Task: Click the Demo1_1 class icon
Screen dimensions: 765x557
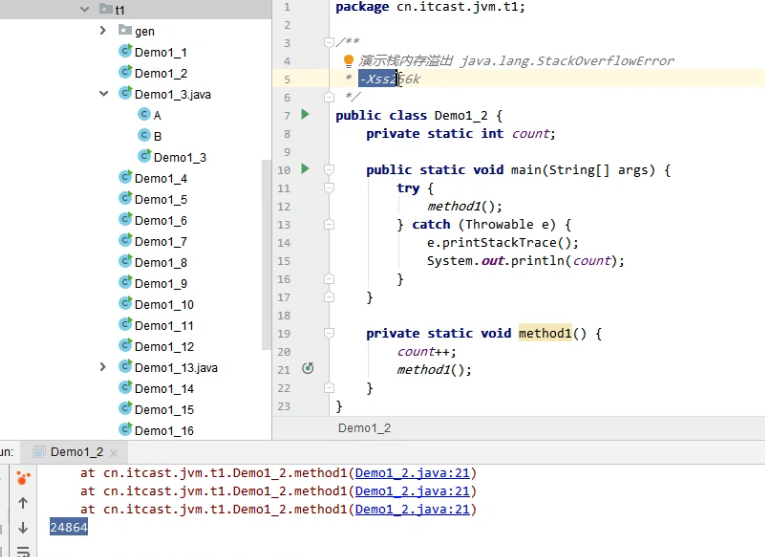Action: coord(125,51)
